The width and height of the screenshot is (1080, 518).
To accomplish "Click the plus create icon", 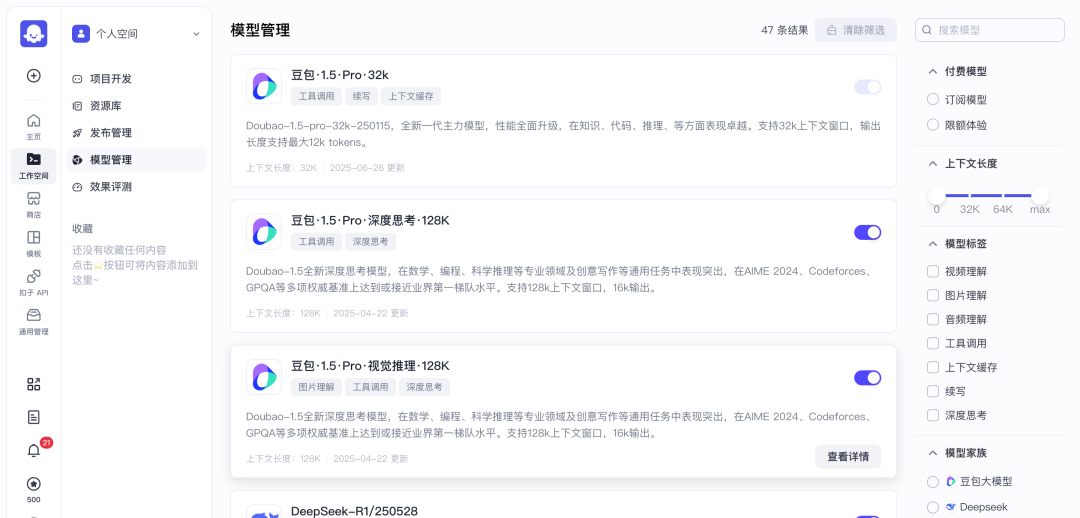I will coord(33,76).
